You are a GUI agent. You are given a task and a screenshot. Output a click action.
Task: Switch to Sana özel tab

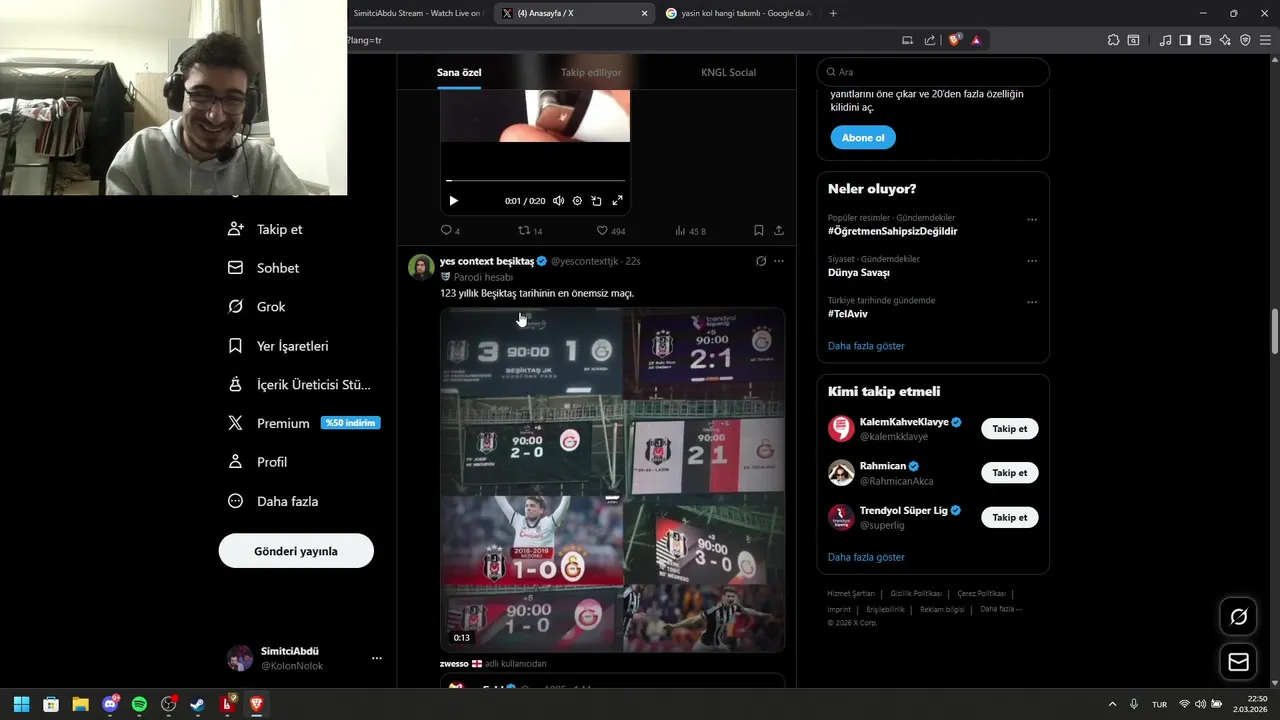point(459,72)
